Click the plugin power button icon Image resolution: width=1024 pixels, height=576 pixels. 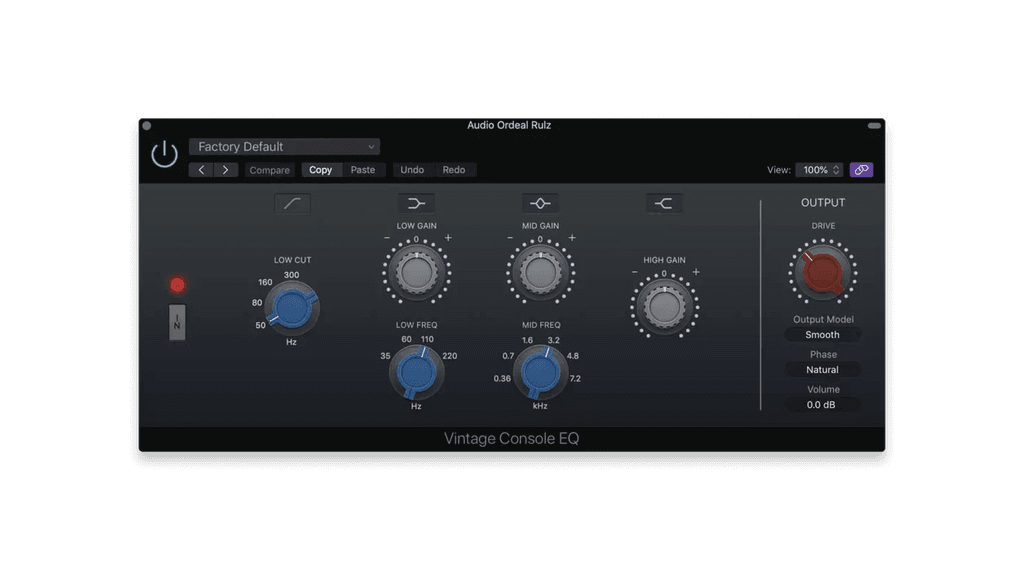click(163, 153)
